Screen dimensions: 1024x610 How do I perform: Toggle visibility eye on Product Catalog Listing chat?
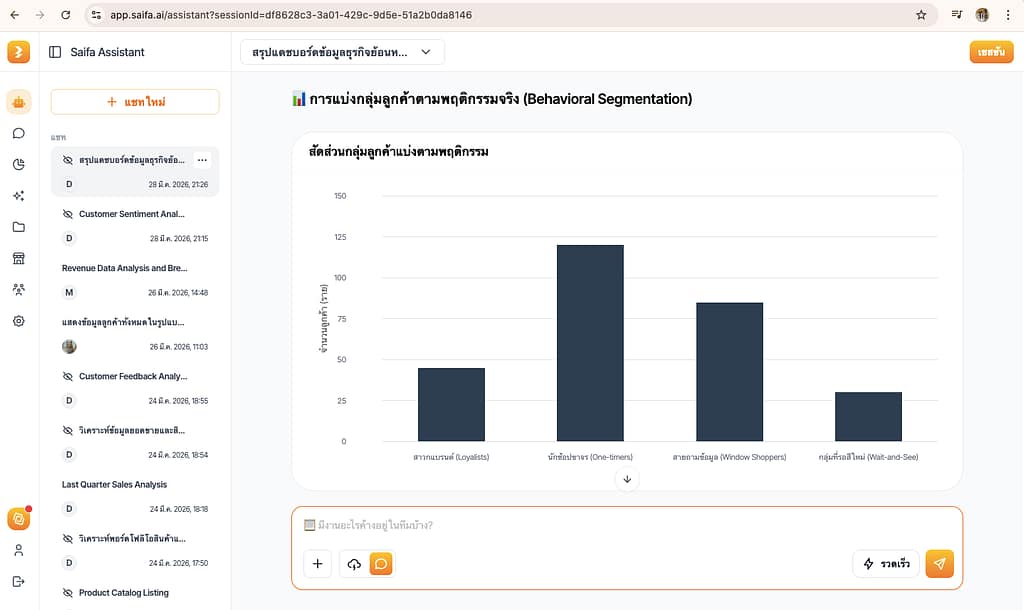pos(67,592)
